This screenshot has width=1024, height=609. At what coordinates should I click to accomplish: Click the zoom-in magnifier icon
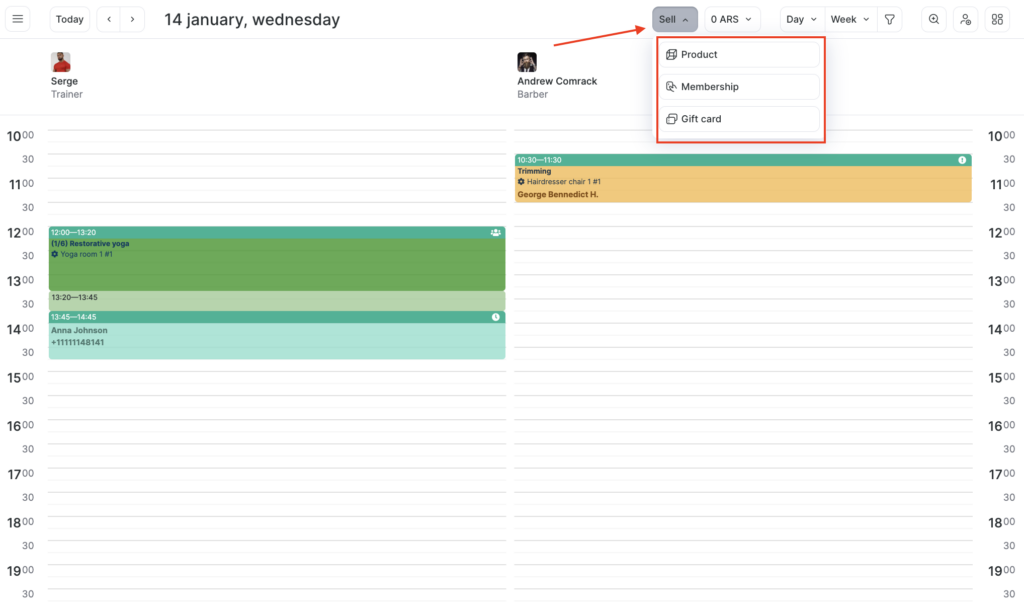[934, 19]
